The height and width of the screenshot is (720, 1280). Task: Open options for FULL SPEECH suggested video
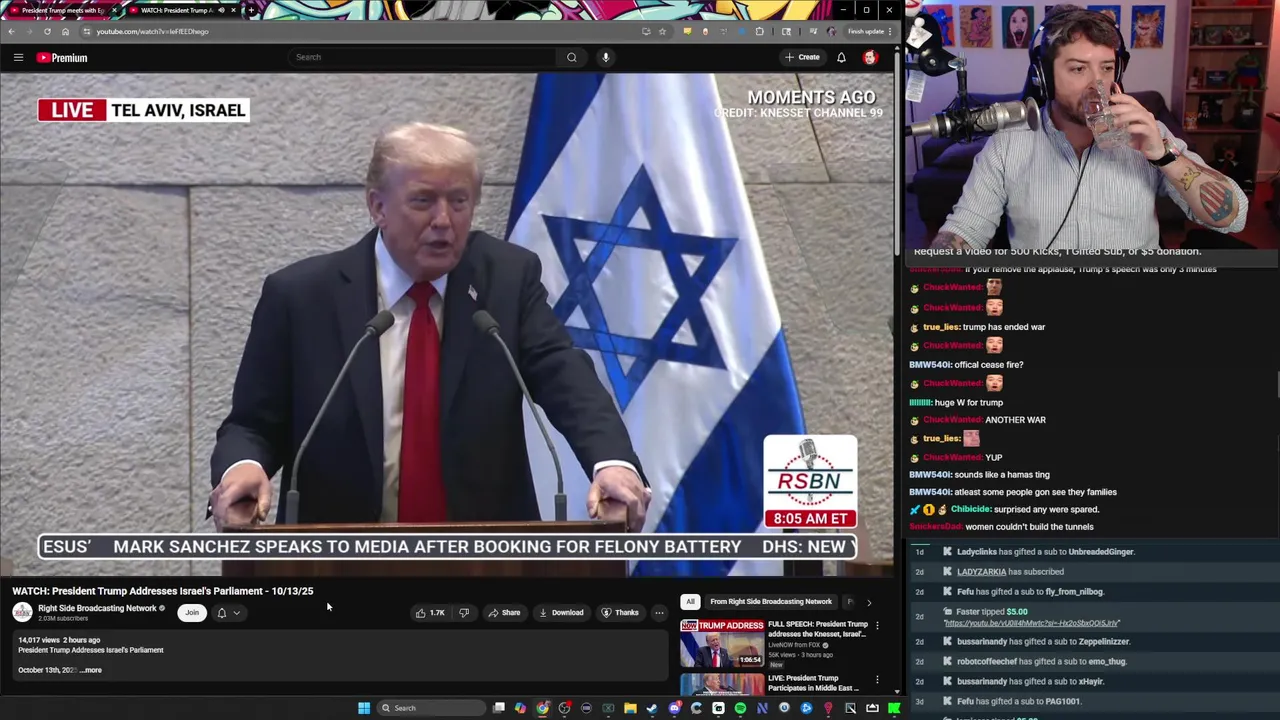877,626
